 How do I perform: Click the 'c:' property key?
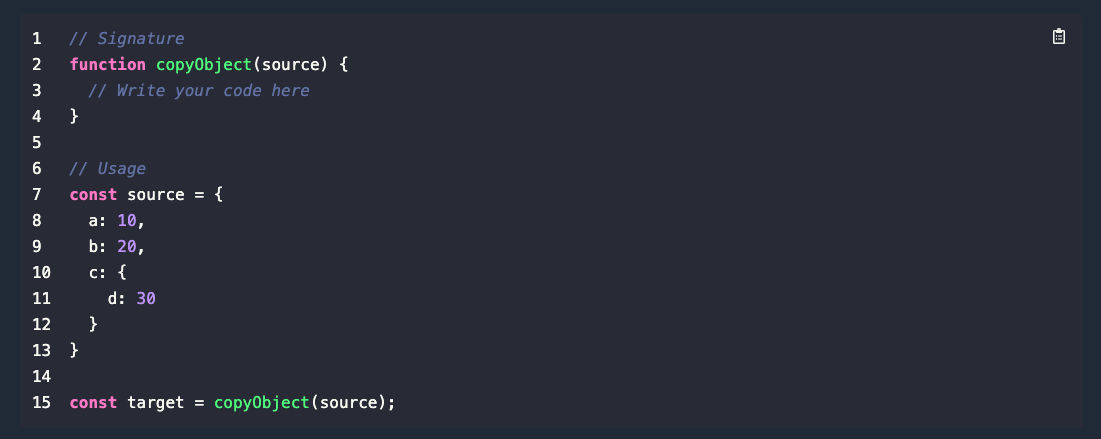(98, 273)
